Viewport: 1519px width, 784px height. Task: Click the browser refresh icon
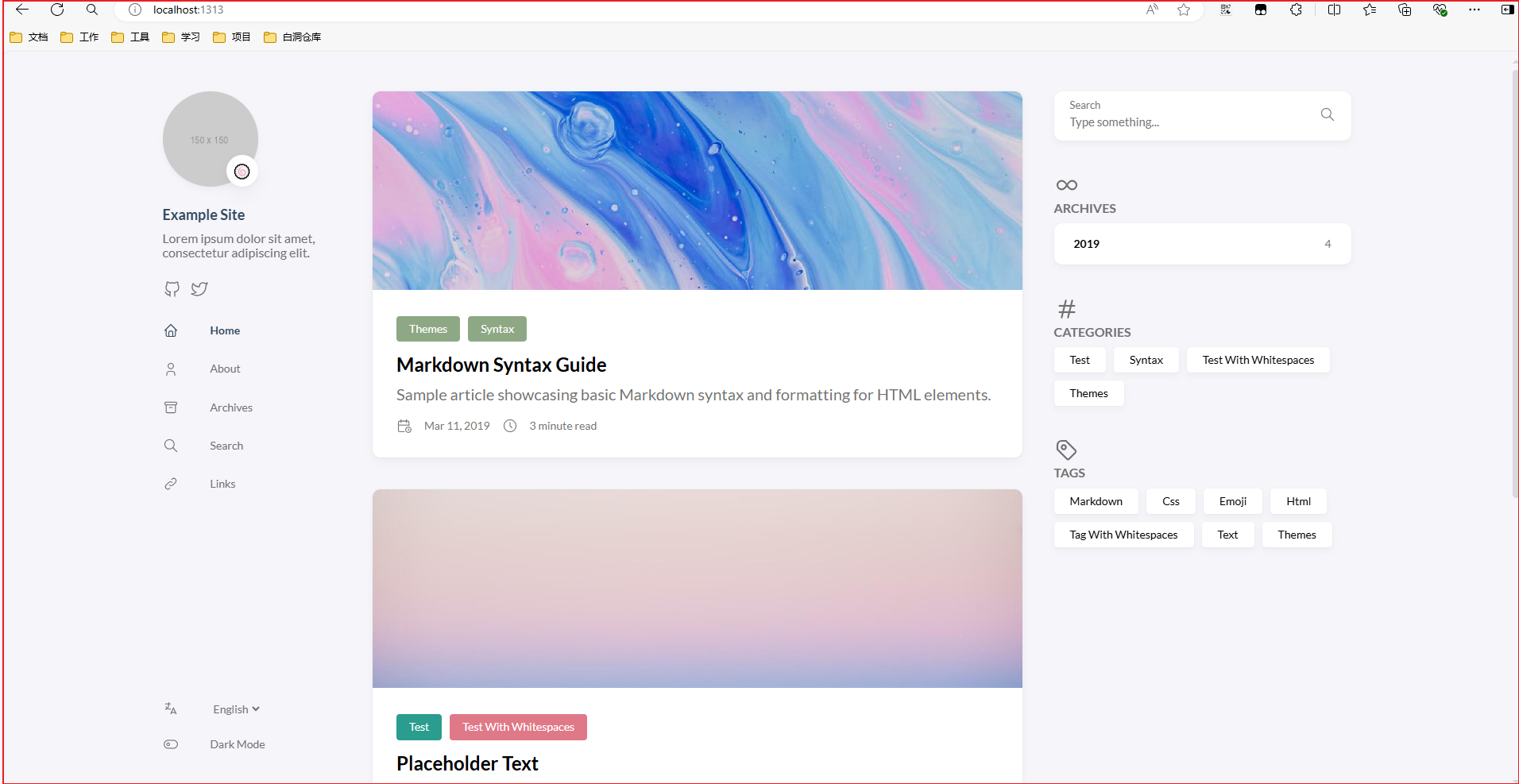tap(57, 10)
